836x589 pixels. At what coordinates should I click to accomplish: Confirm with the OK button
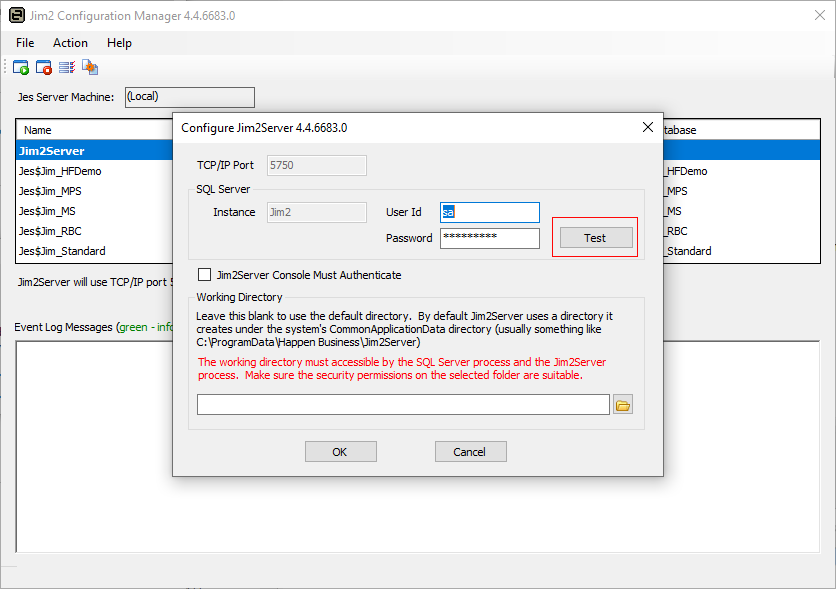coord(341,451)
